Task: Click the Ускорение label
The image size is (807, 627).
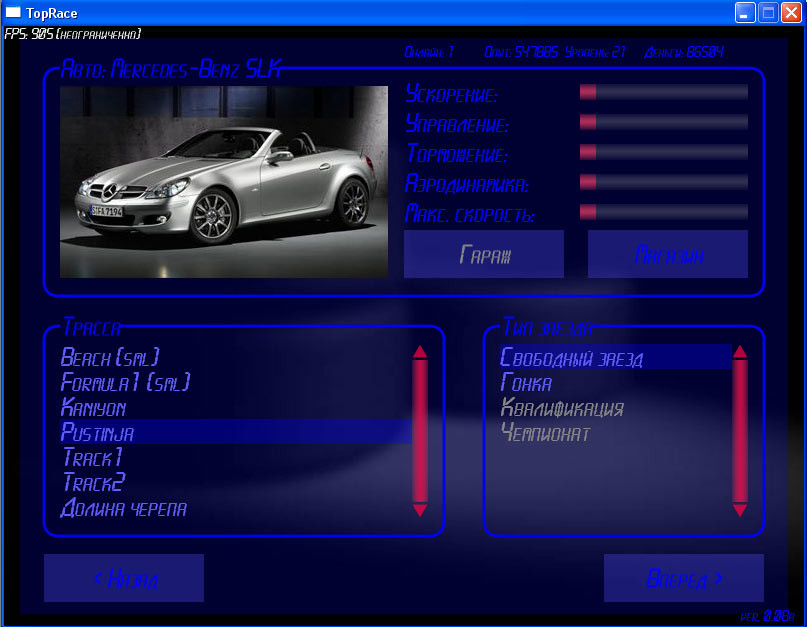Action: [x=451, y=94]
